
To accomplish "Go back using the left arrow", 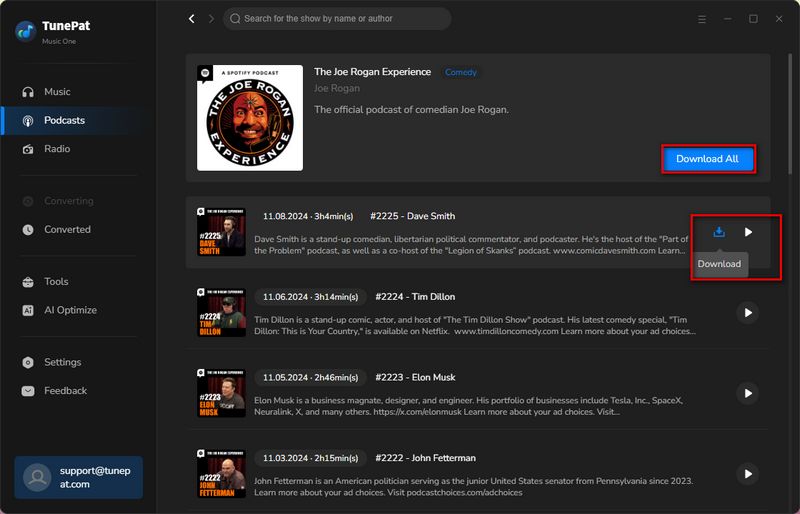I will (x=192, y=19).
